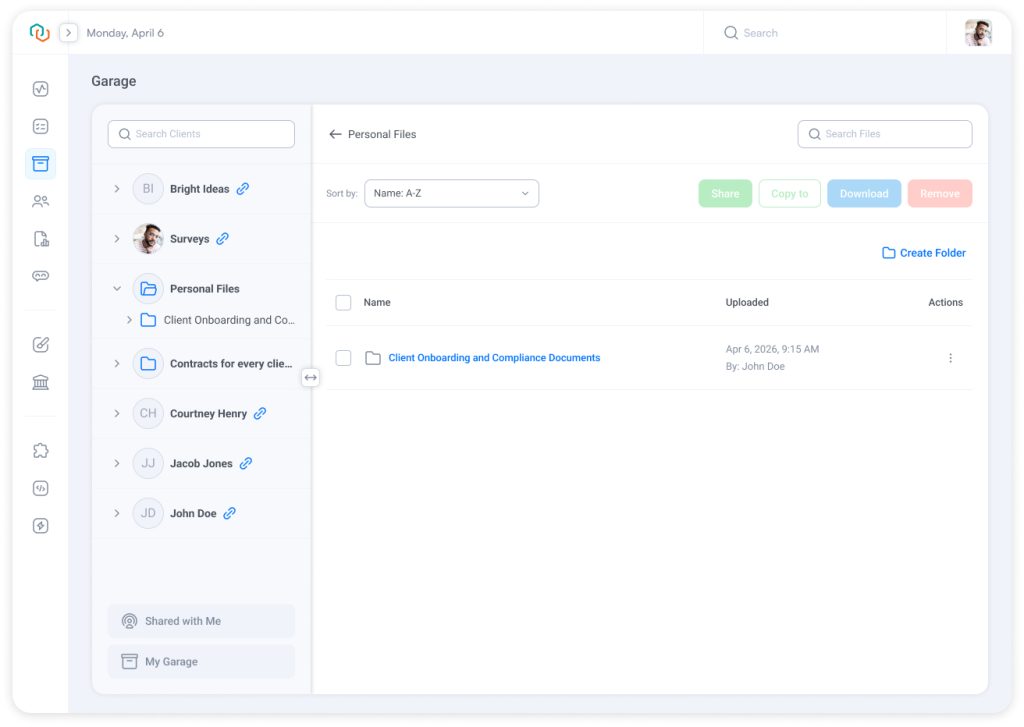The height and width of the screenshot is (727, 1024).
Task: Open Shared with Me section
Action: (x=201, y=621)
